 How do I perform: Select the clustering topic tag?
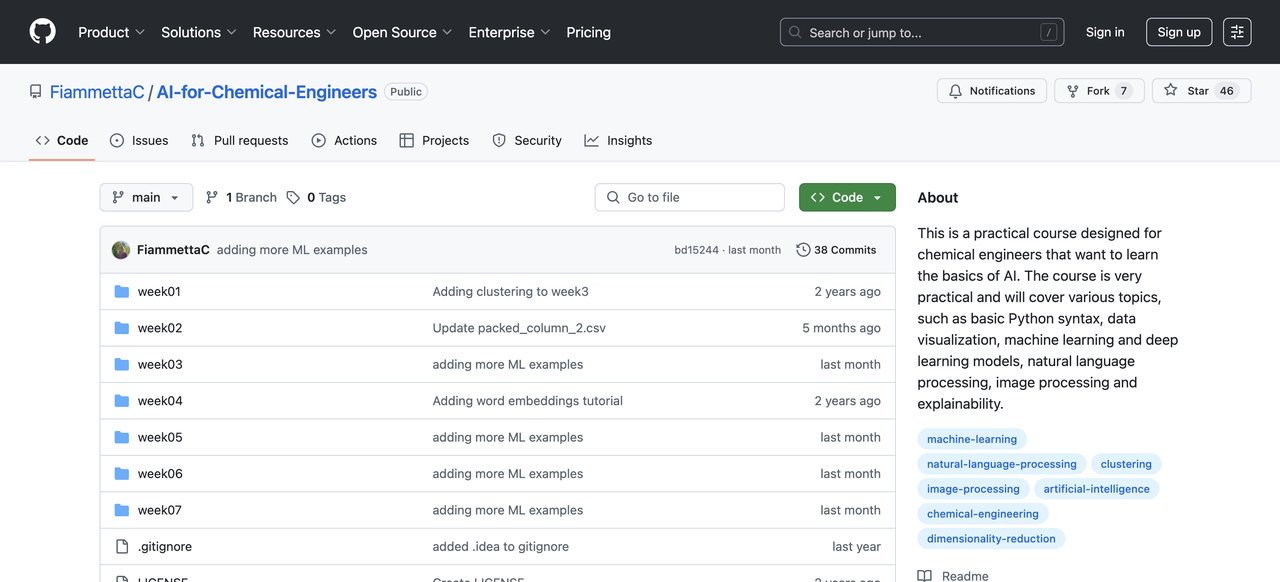pyautogui.click(x=1126, y=464)
